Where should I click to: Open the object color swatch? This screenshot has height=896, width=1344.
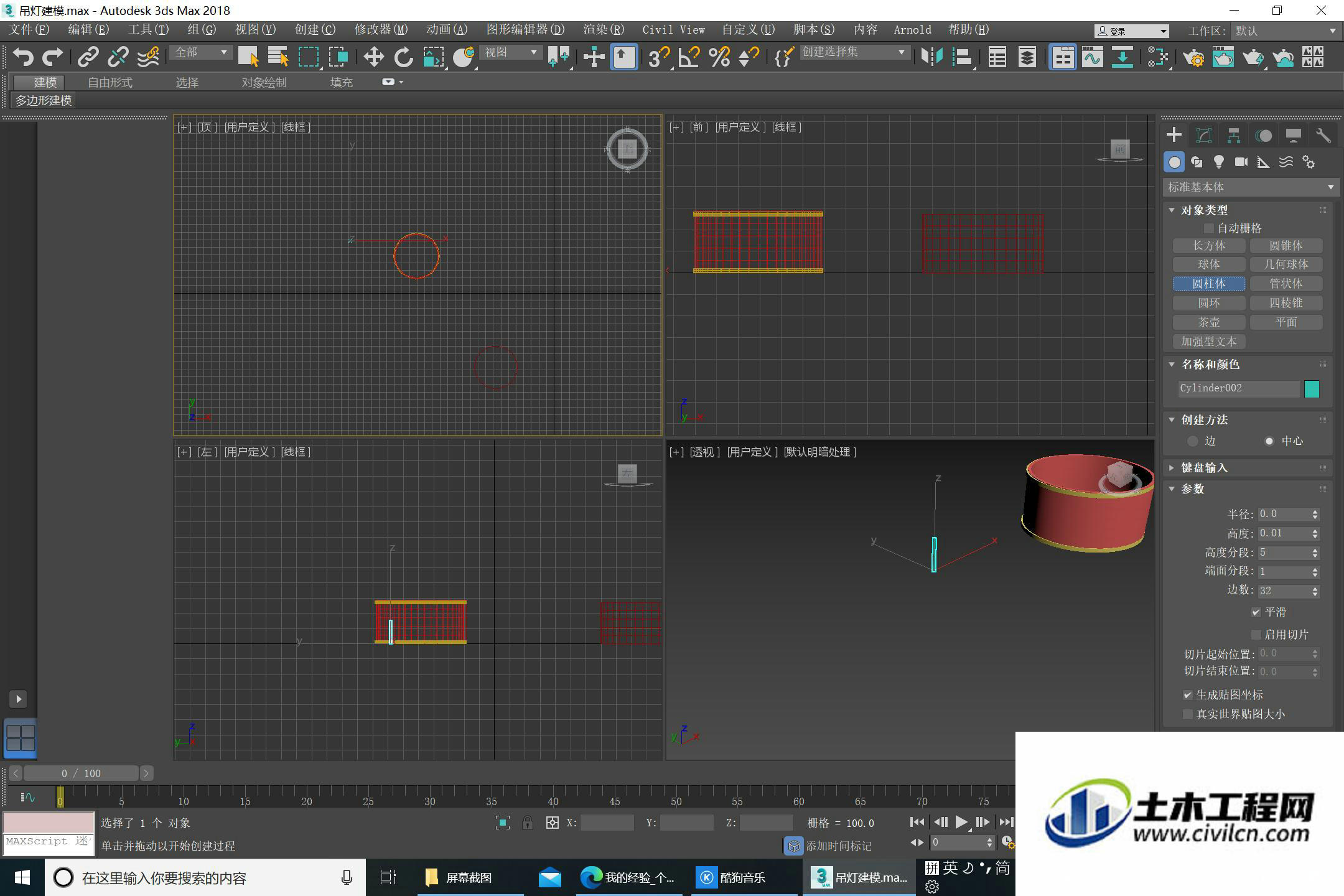pos(1312,389)
